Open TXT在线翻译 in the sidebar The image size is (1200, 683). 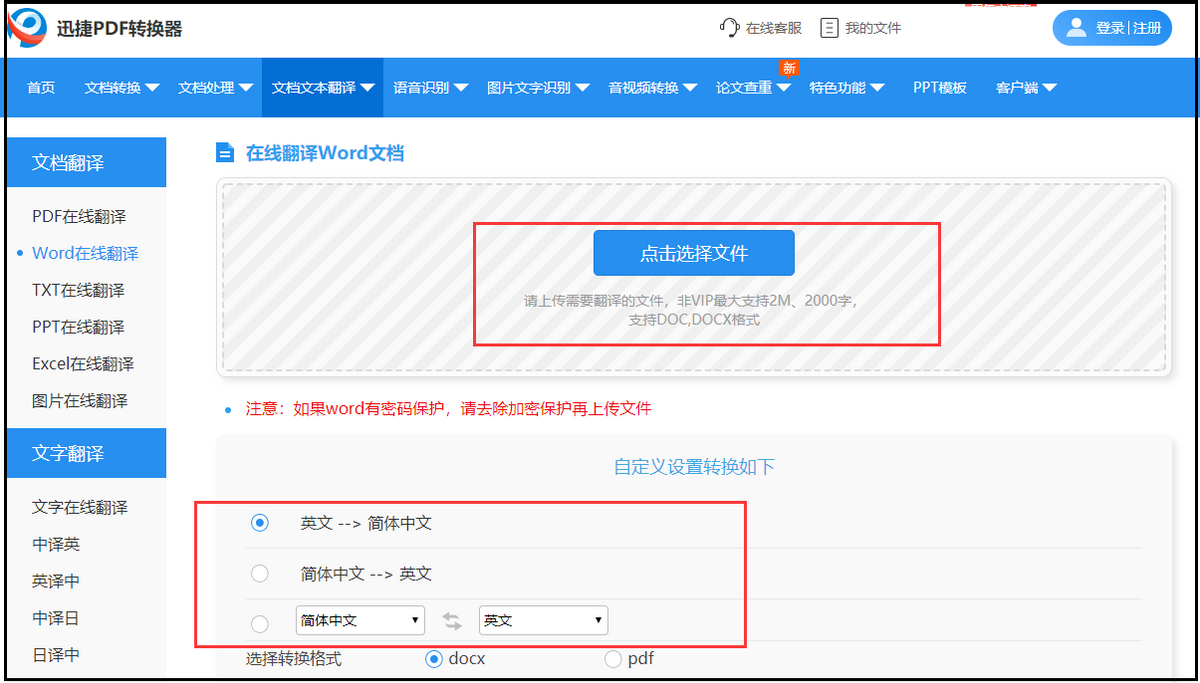(78, 291)
